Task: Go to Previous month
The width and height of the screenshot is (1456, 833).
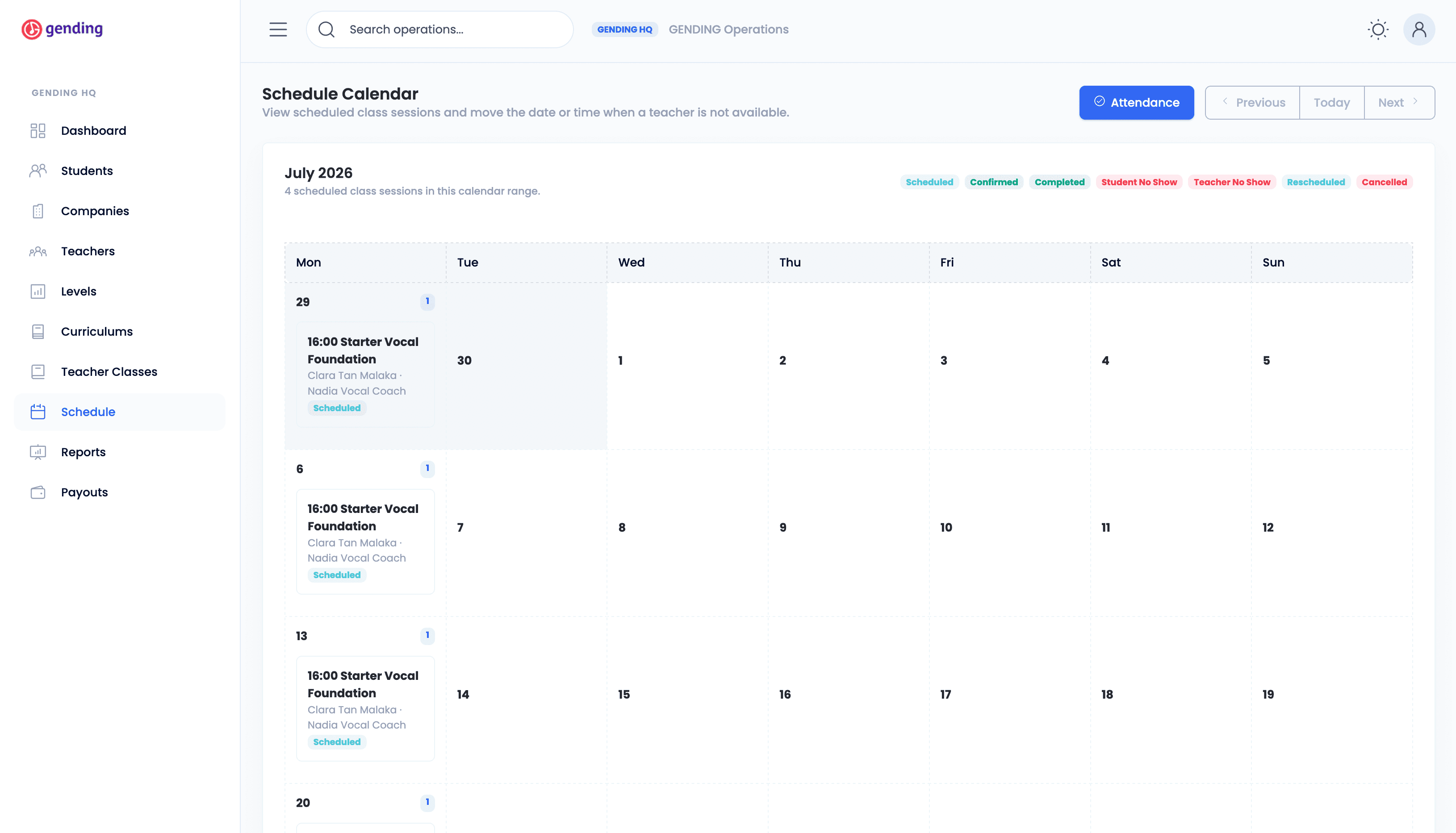Action: coord(1252,102)
